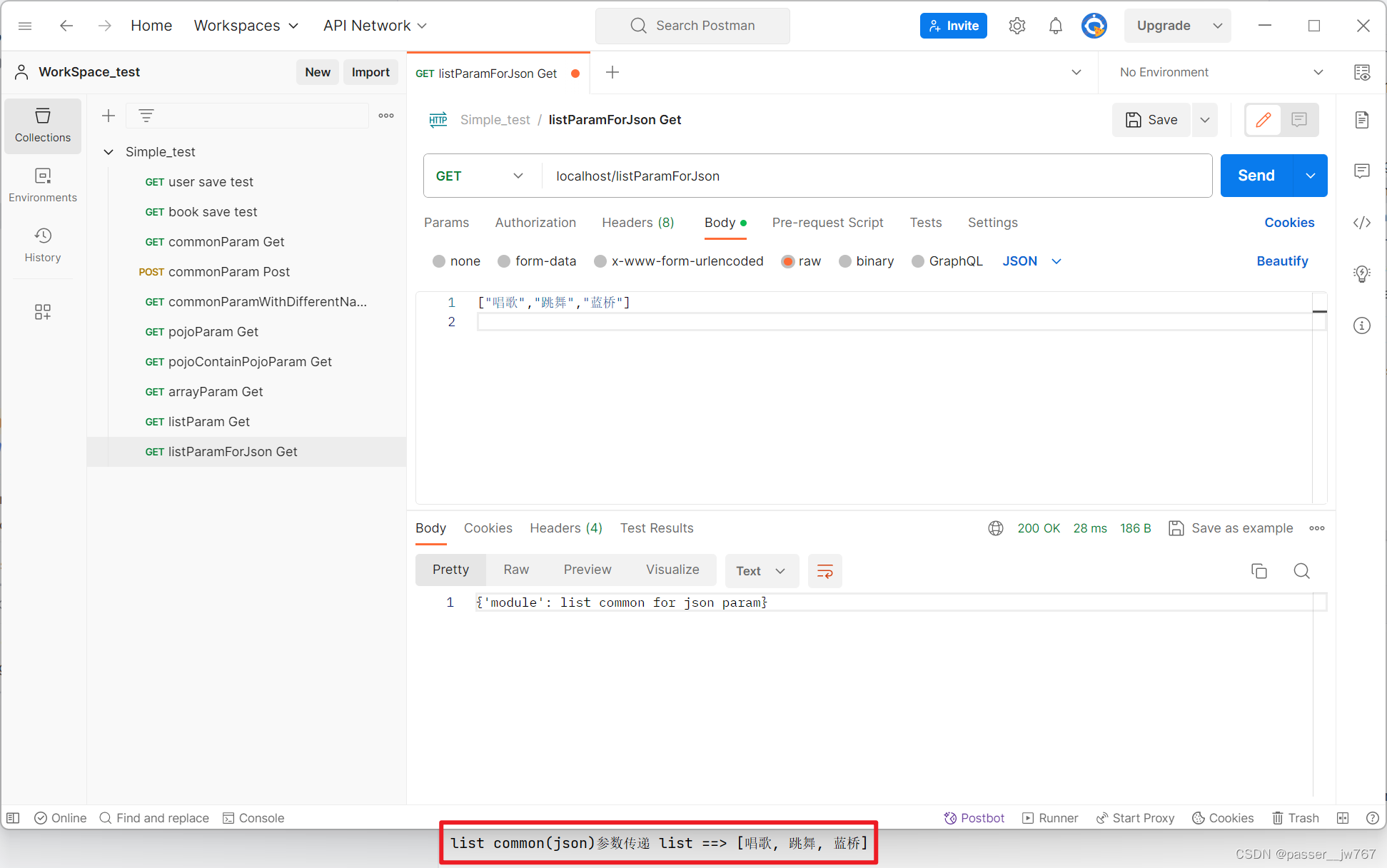Open the notifications bell
The height and width of the screenshot is (868, 1387).
(x=1056, y=26)
